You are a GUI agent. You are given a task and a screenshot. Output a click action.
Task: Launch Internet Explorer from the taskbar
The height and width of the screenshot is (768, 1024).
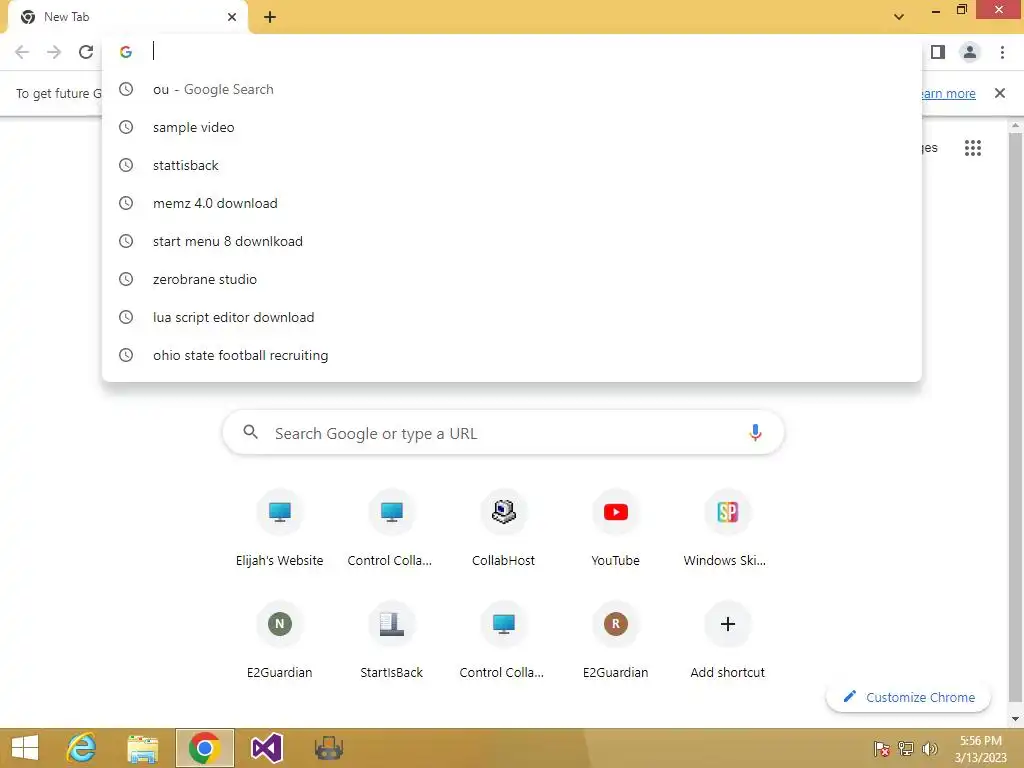point(82,748)
